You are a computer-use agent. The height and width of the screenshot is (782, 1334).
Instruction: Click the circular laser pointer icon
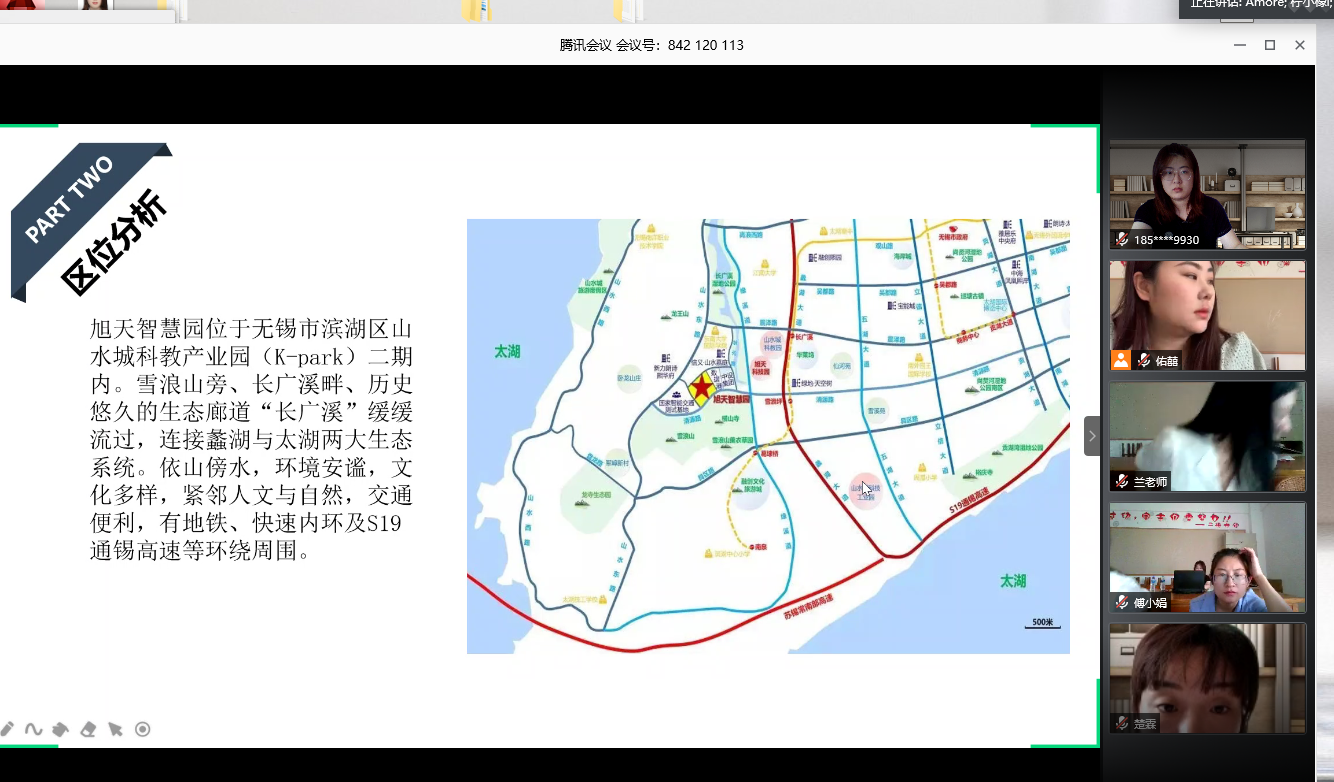143,729
